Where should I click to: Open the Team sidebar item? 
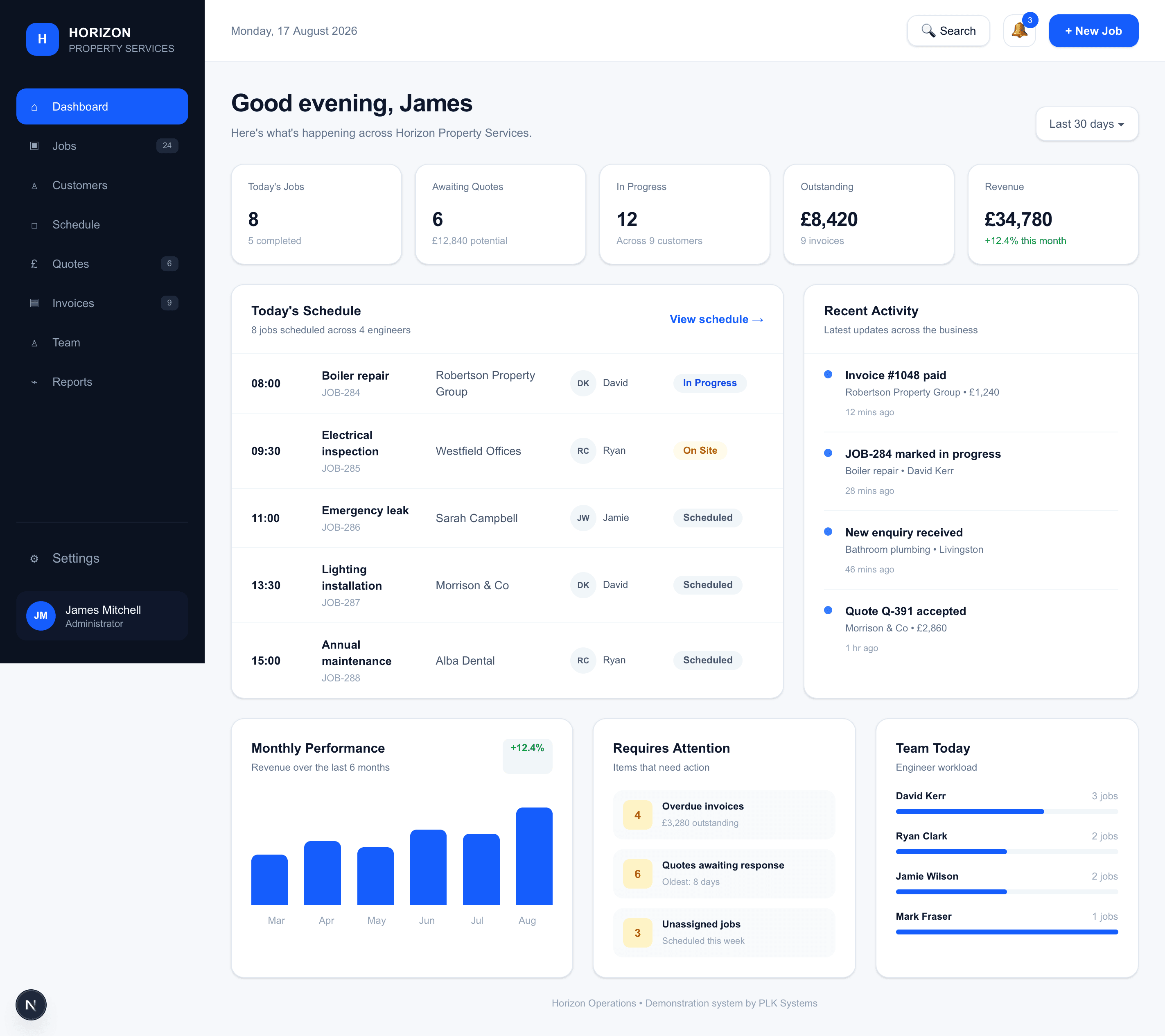(102, 343)
